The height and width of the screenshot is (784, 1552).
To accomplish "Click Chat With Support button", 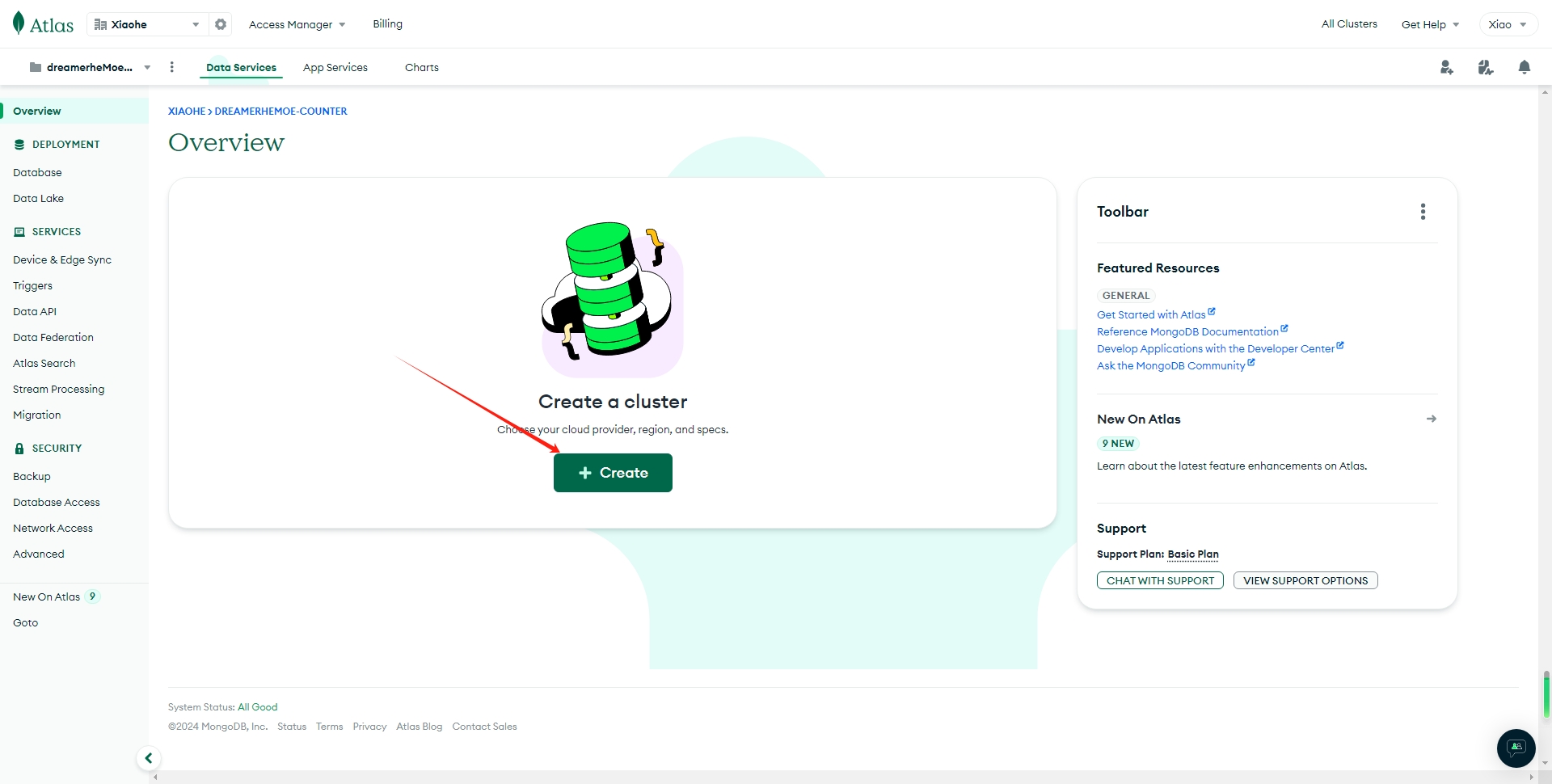I will pos(1160,580).
